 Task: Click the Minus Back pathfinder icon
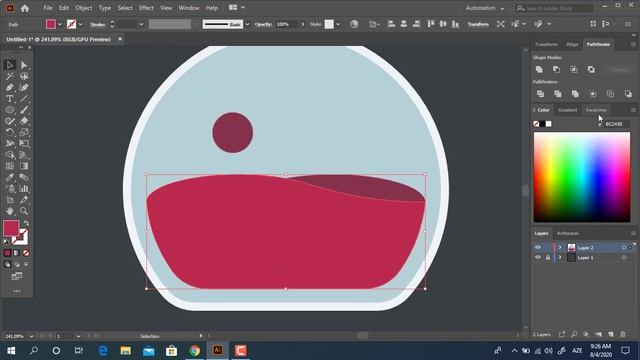[x=628, y=94]
